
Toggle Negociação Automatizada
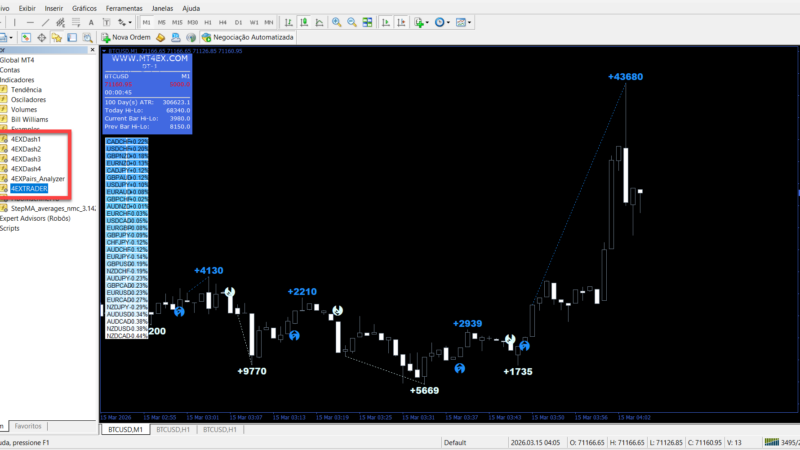click(x=248, y=37)
